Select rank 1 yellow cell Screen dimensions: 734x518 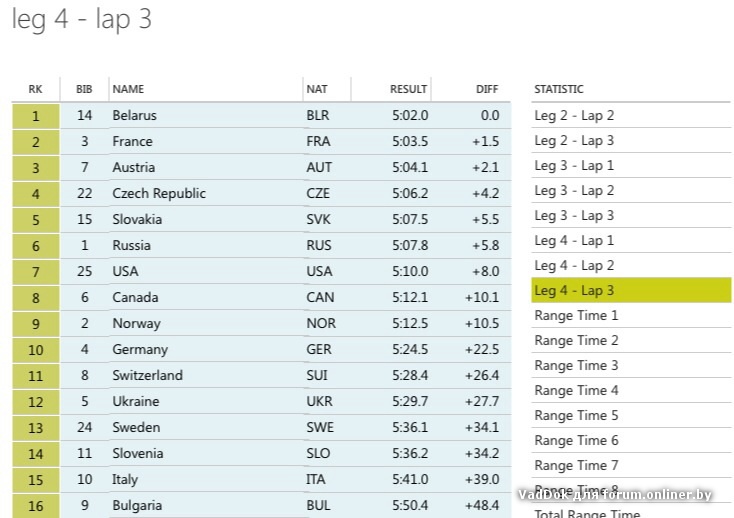click(36, 116)
